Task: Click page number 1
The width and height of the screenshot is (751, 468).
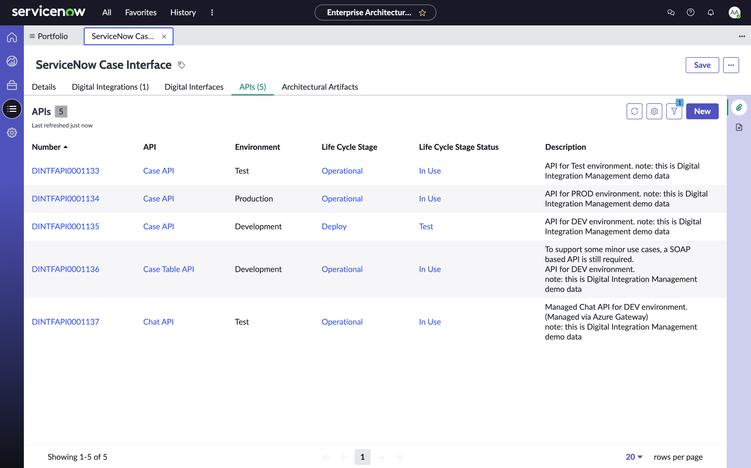Action: coord(362,457)
